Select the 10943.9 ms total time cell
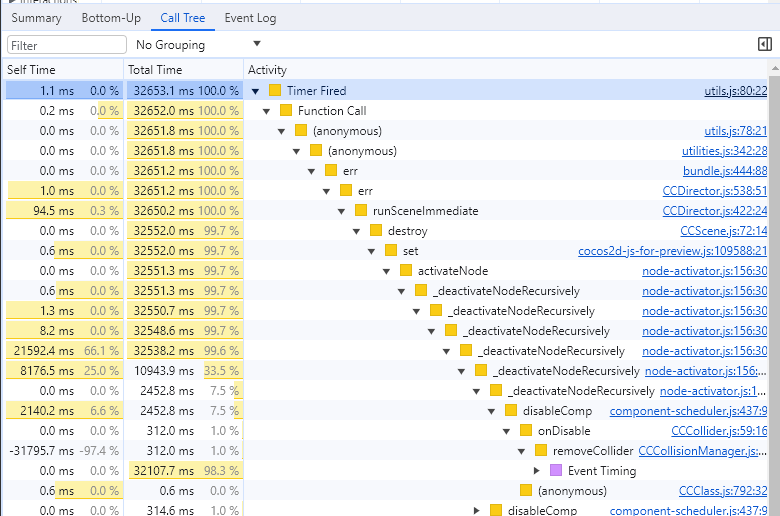 click(x=184, y=371)
